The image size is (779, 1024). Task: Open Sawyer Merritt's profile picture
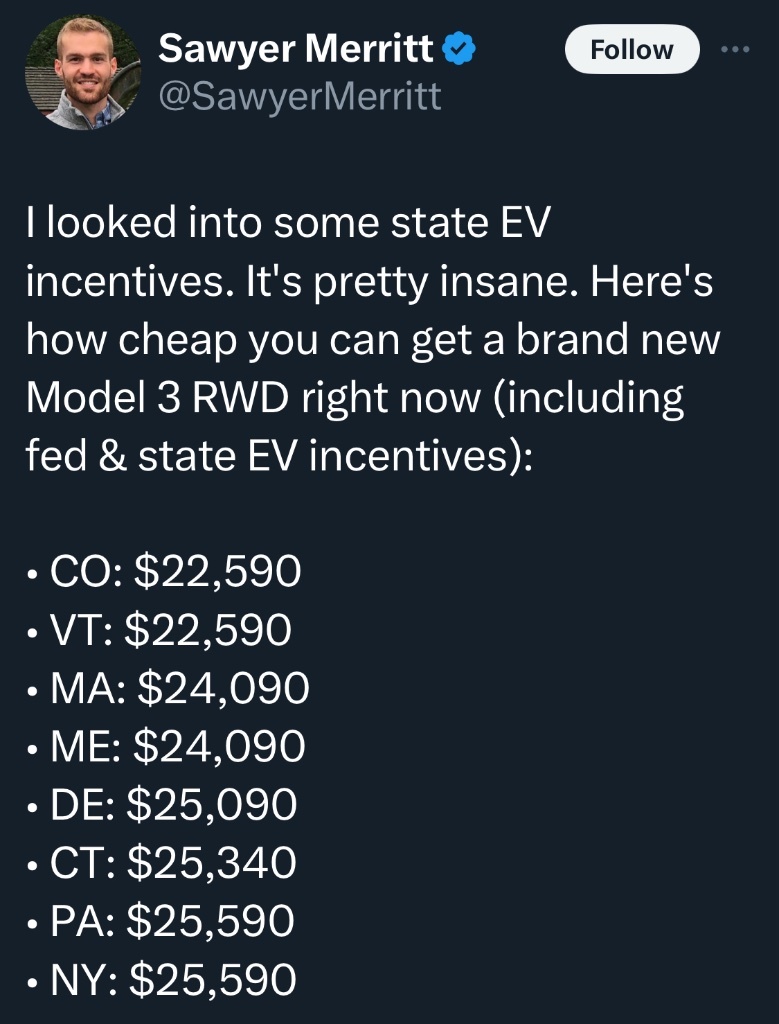pos(82,72)
